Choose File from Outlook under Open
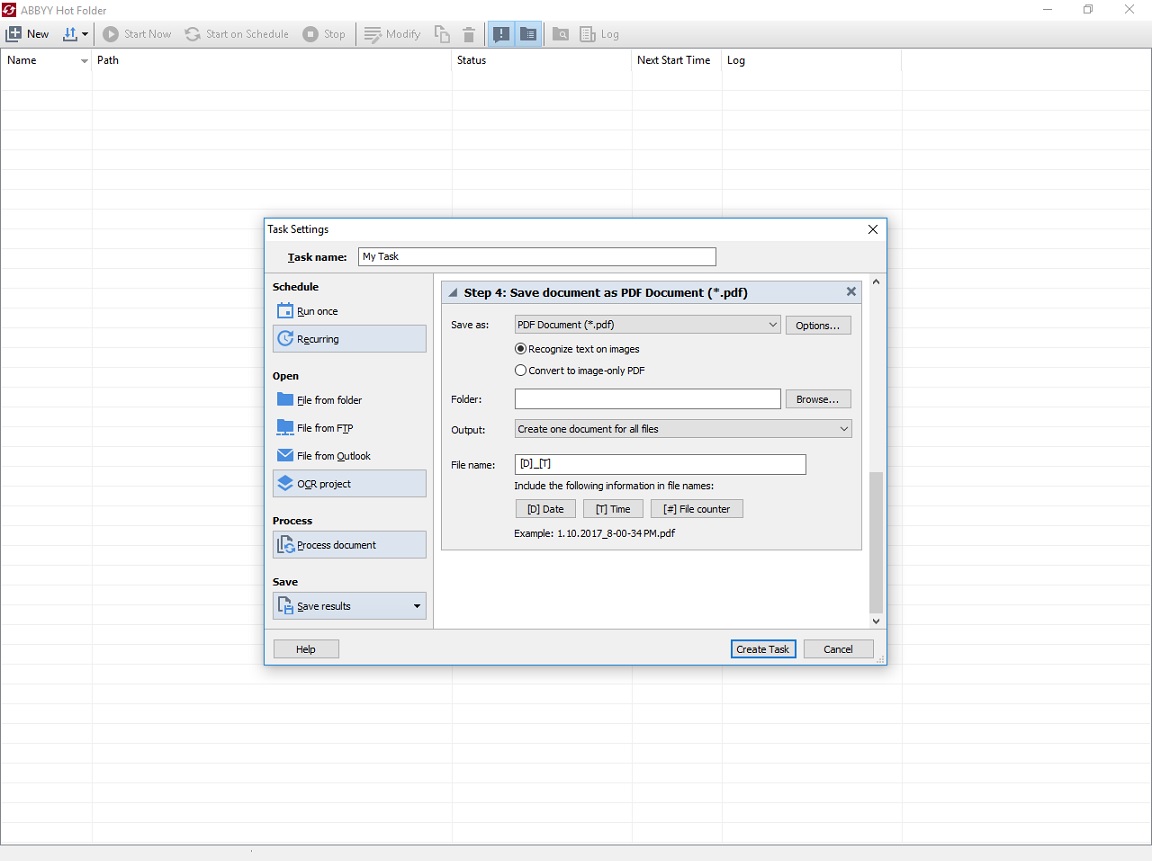This screenshot has height=861, width=1152. pyautogui.click(x=350, y=455)
